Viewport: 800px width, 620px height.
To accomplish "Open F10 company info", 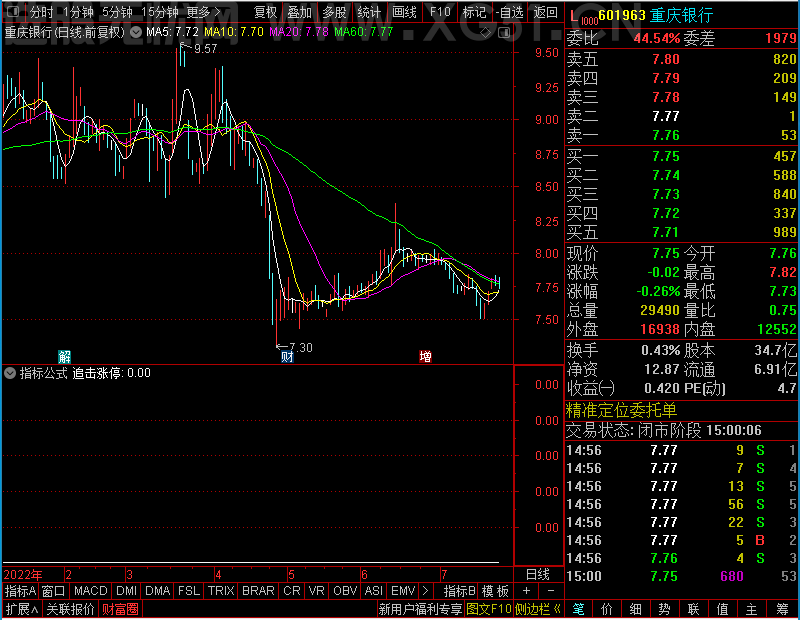I will point(440,12).
